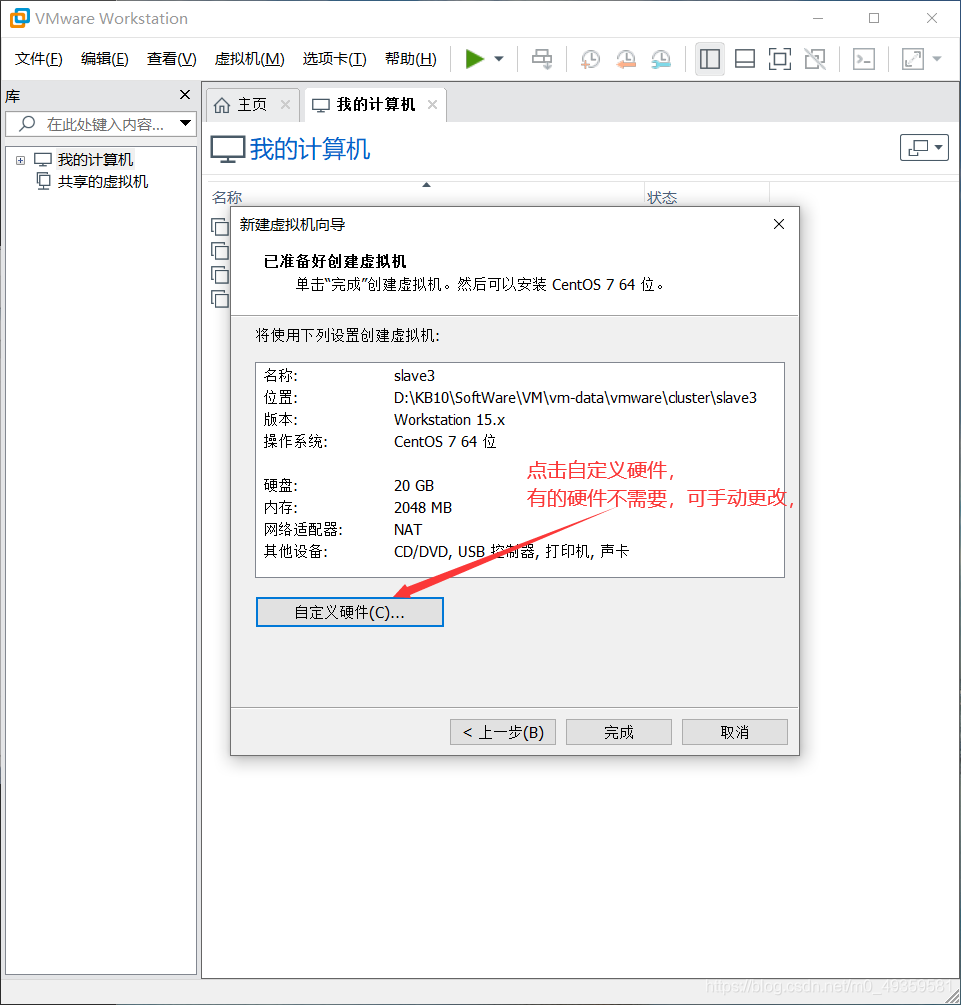Open the 查看(V) menu
961x1005 pixels.
pyautogui.click(x=171, y=59)
